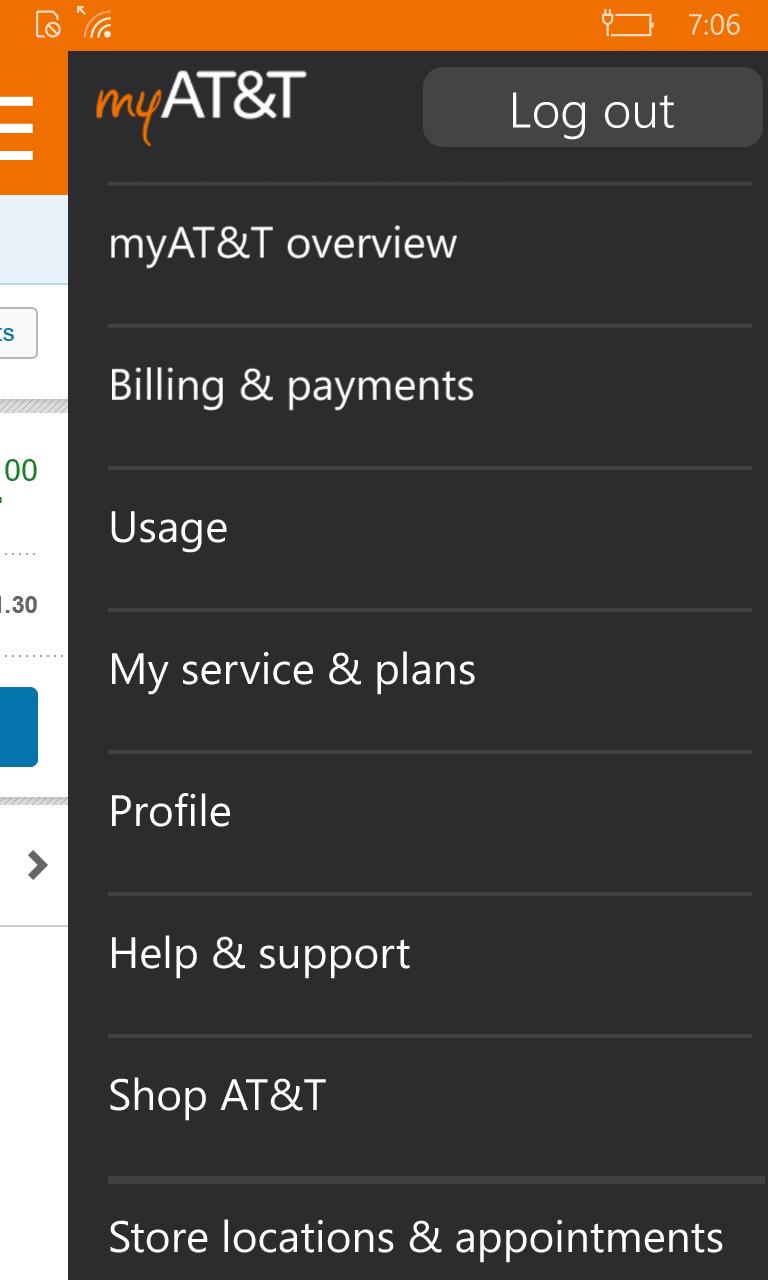768x1280 pixels.
Task: Browse Shop AT&T
Action: pos(218,1095)
